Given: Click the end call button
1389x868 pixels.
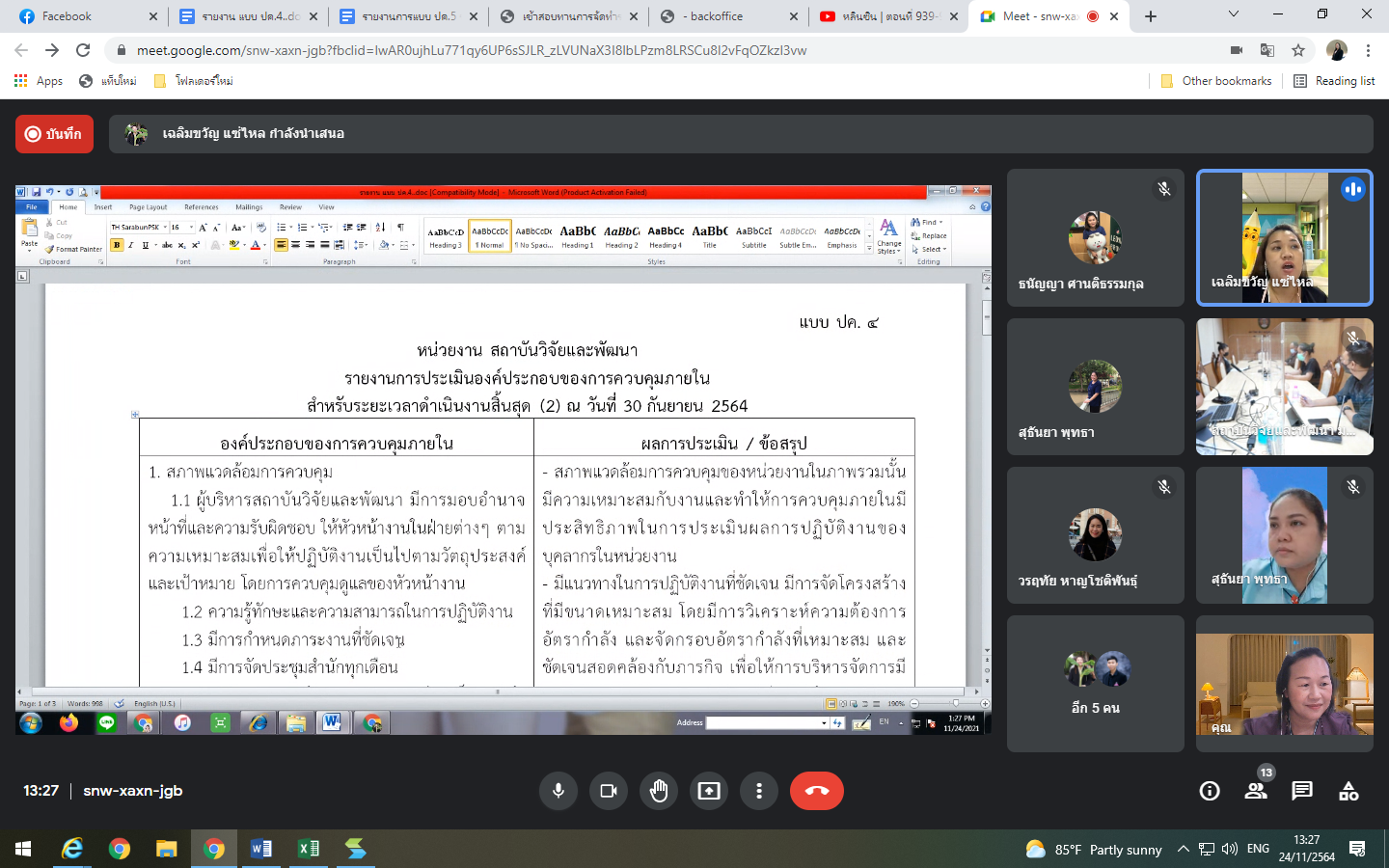Looking at the screenshot, I should point(816,791).
